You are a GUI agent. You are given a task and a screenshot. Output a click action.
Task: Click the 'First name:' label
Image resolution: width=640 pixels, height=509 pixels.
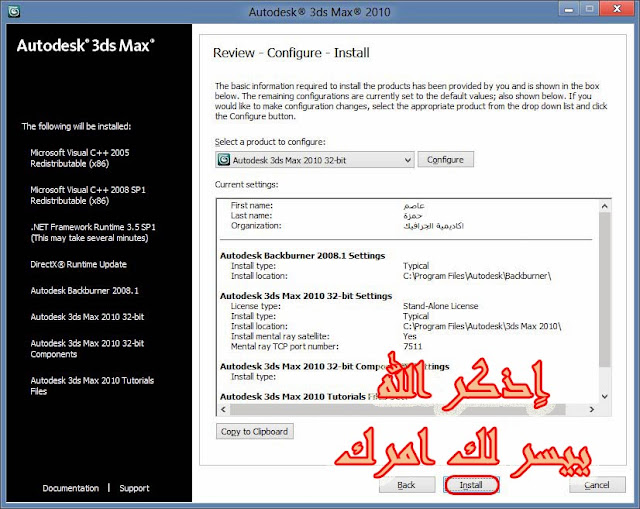tap(252, 205)
